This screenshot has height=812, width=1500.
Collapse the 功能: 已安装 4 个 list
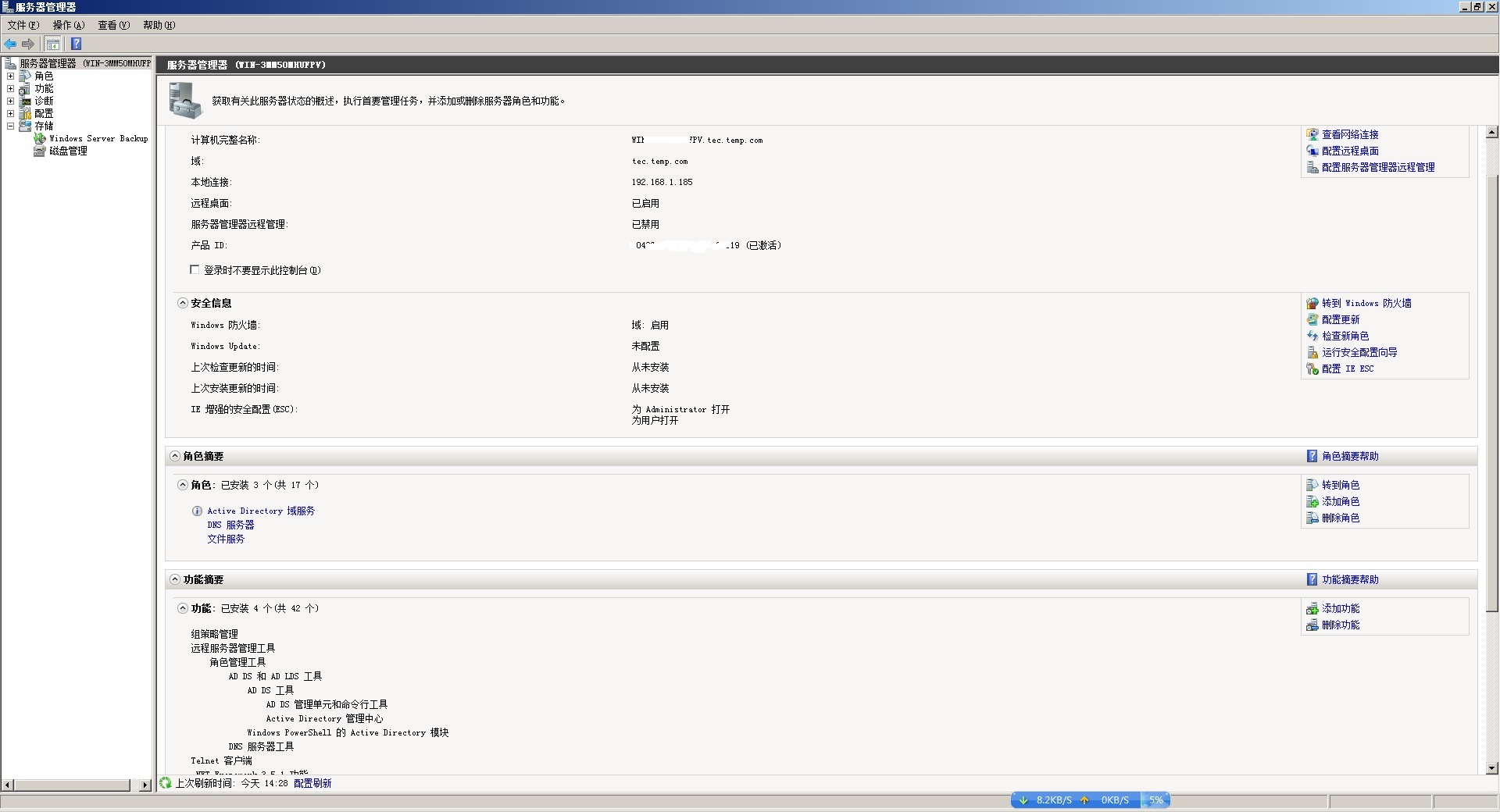(183, 608)
